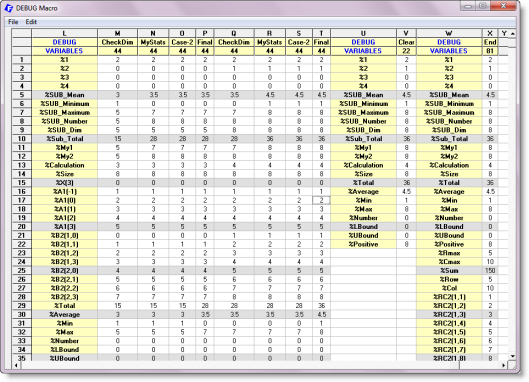
Task: Click the horizontal scrollbar right arrow
Action: click(503, 365)
